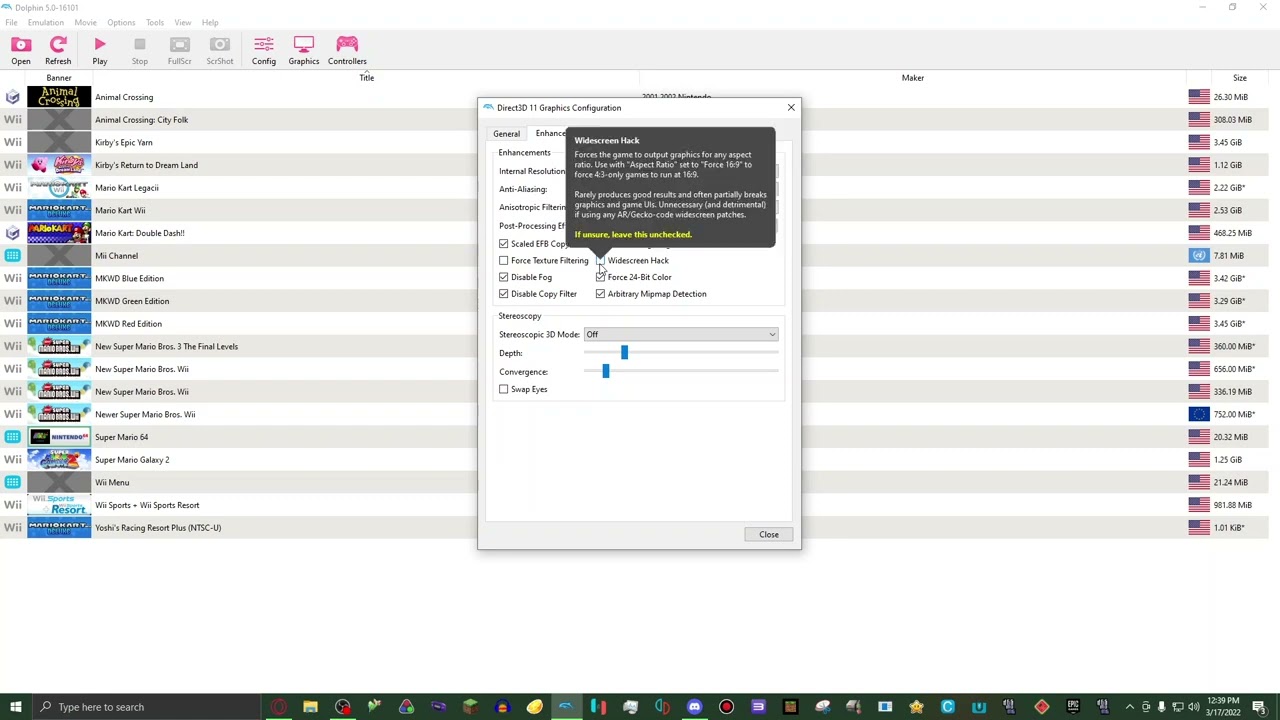Click the Europe flag for Newer Super Mario Bros.
Screen dimensions: 1280x720
[x=1198, y=414]
